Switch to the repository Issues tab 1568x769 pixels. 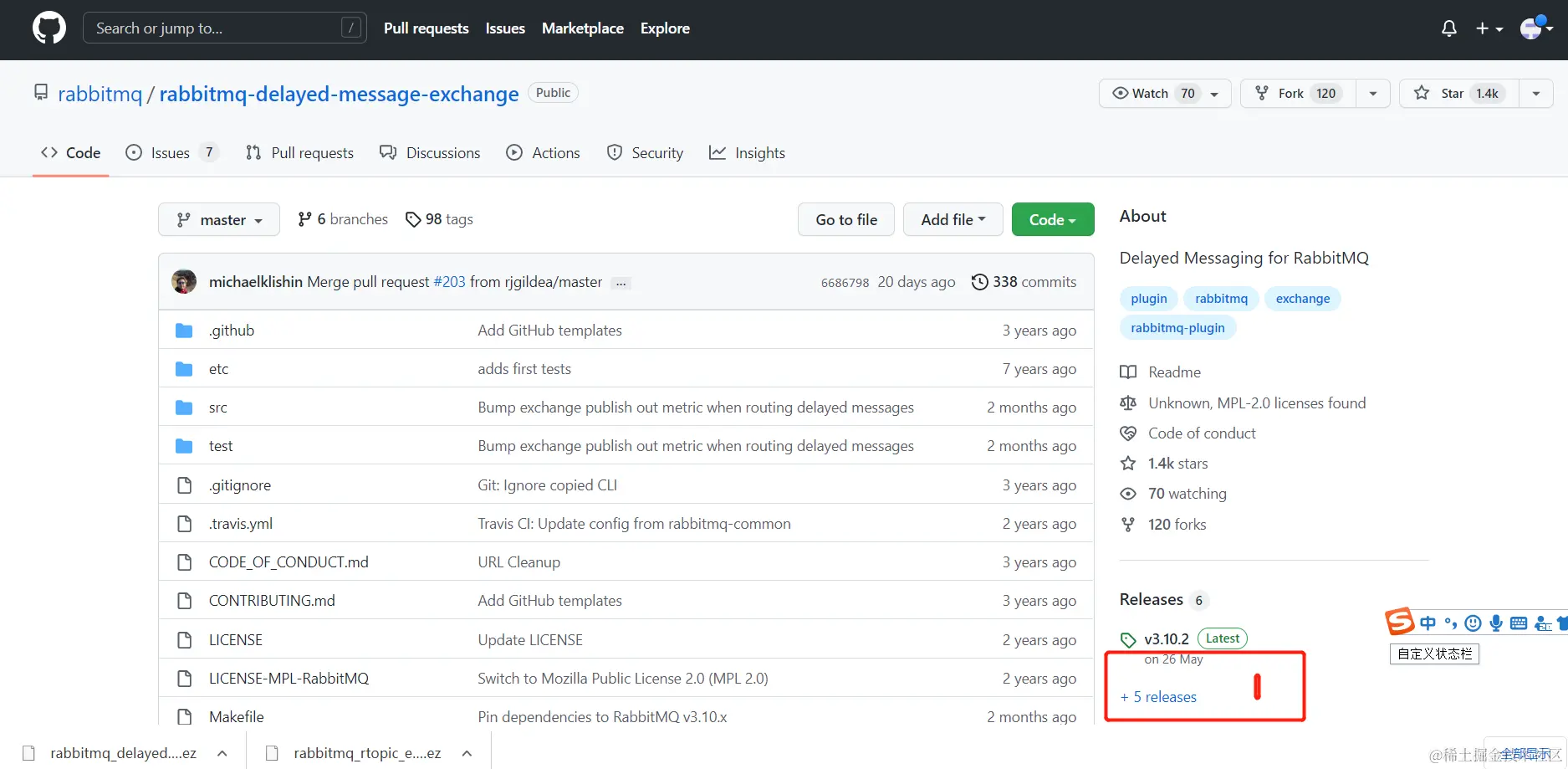(171, 153)
